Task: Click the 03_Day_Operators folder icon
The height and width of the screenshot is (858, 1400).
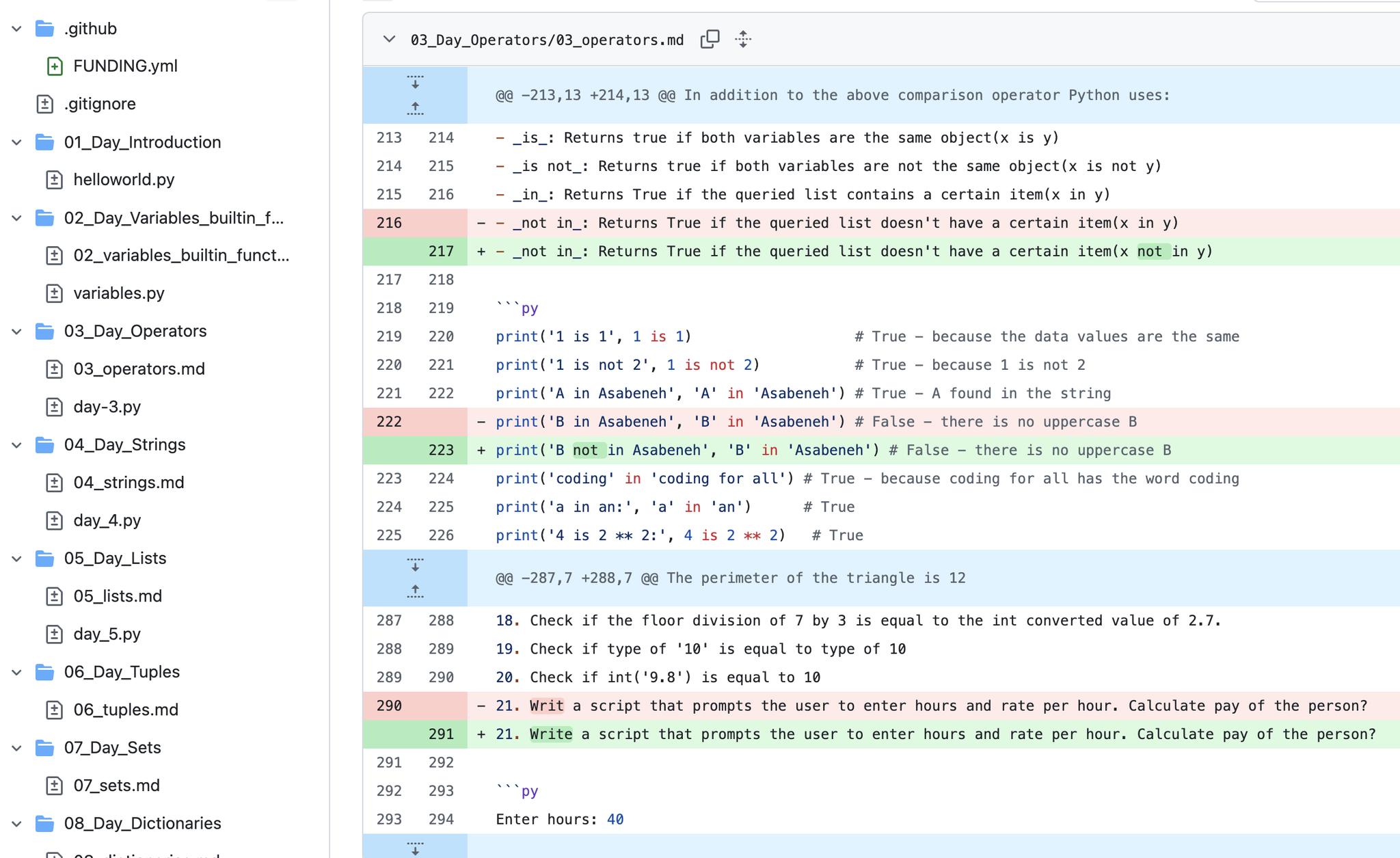Action: tap(45, 332)
